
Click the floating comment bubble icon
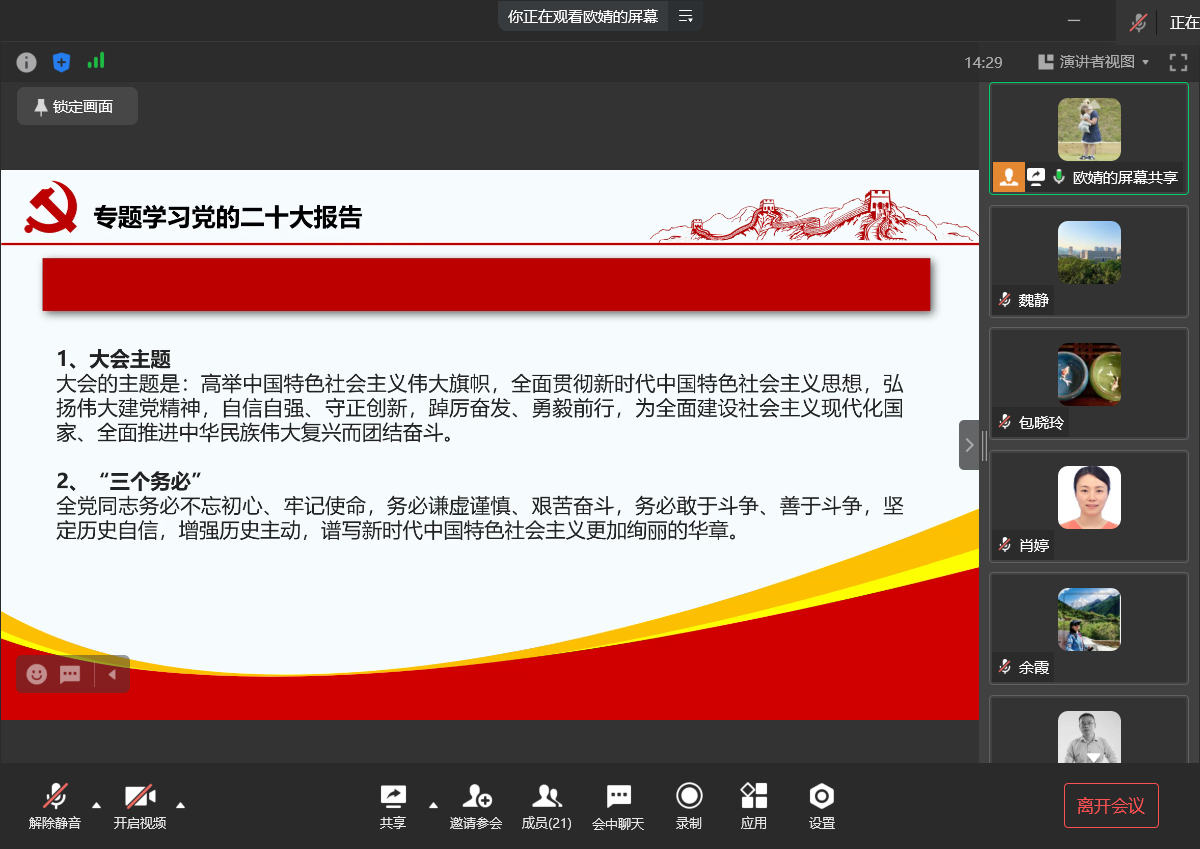click(70, 674)
